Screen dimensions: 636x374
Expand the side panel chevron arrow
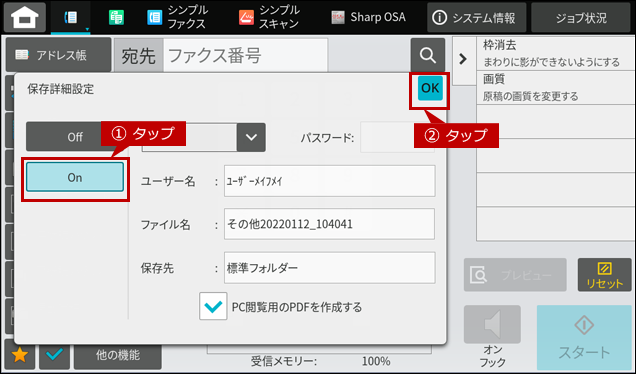pos(463,59)
